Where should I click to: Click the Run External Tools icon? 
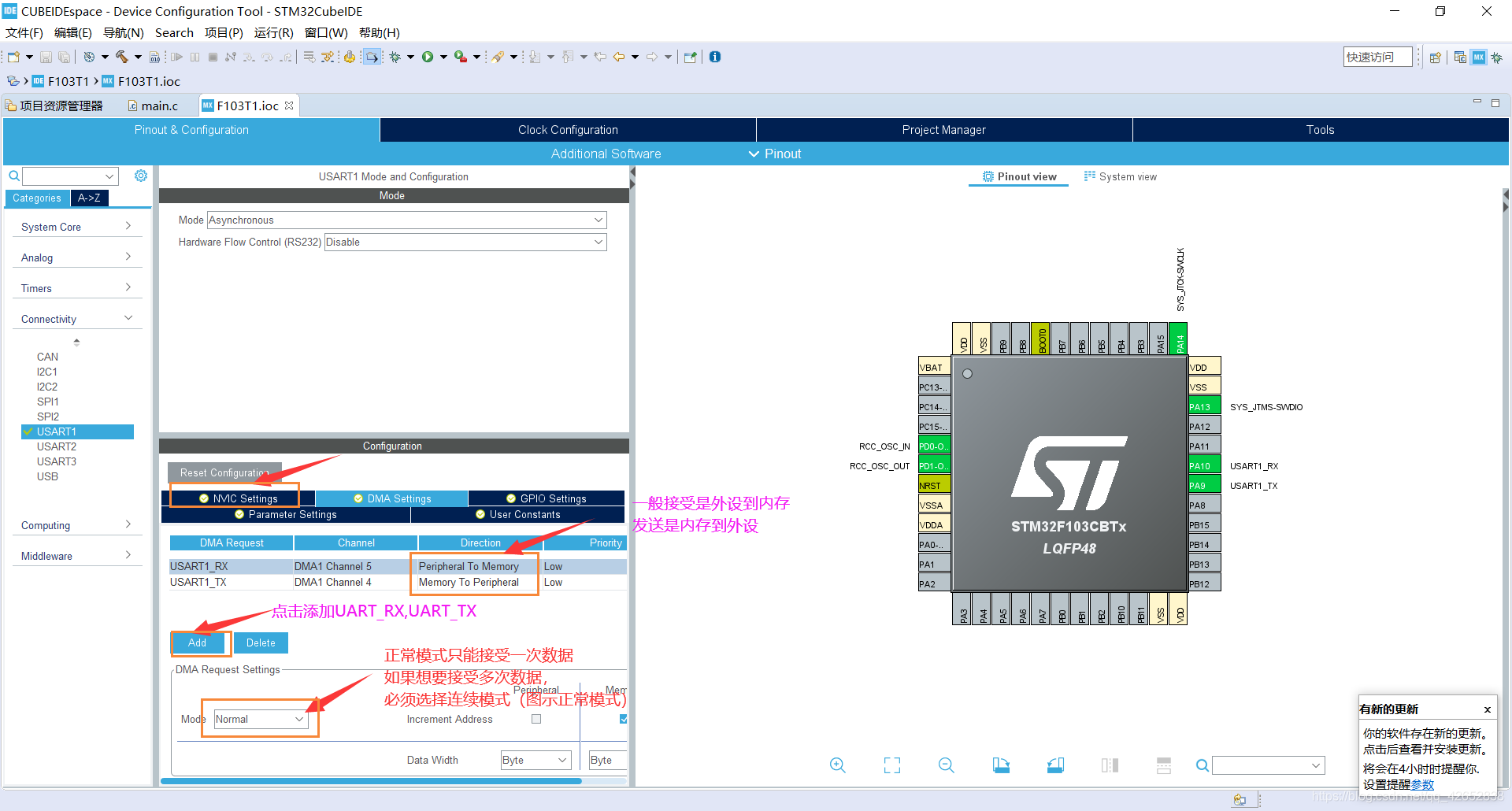[x=461, y=57]
